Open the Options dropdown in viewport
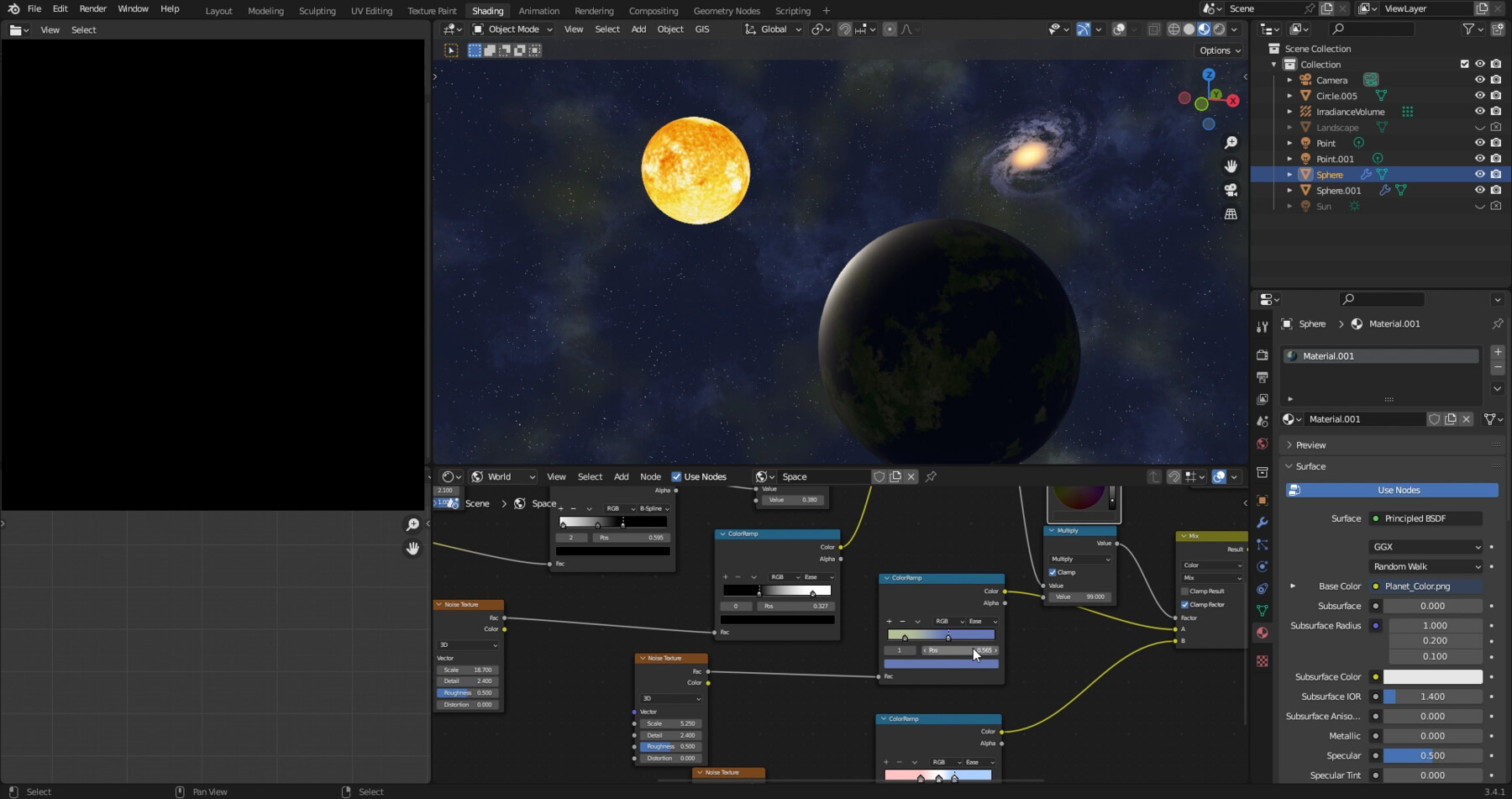This screenshot has height=799, width=1512. (1219, 50)
